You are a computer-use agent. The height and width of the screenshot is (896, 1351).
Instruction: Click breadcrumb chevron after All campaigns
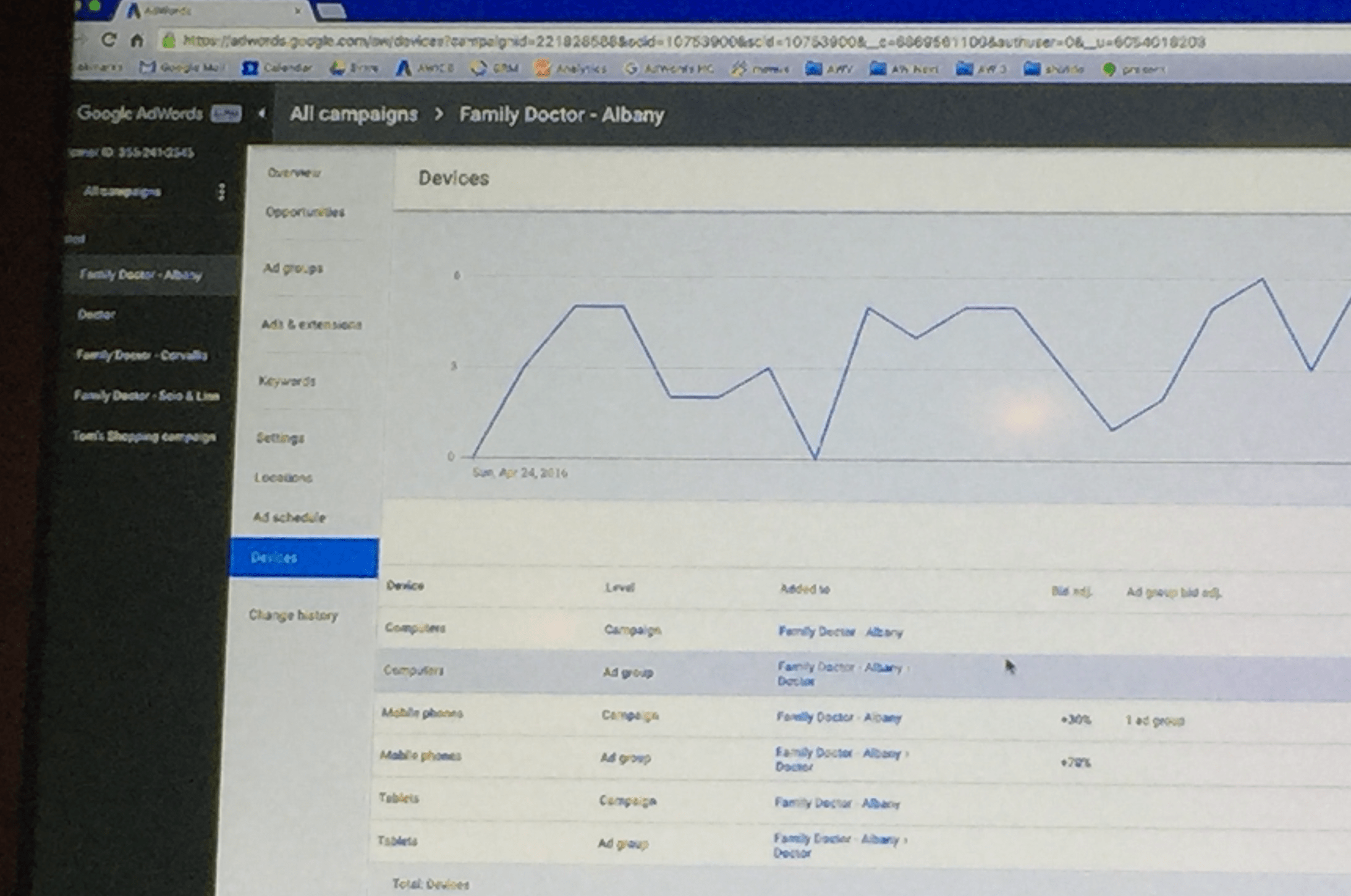pos(438,114)
